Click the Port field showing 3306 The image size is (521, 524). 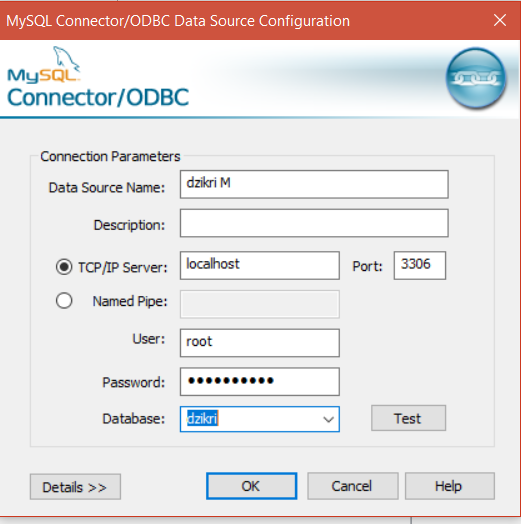[x=419, y=265]
